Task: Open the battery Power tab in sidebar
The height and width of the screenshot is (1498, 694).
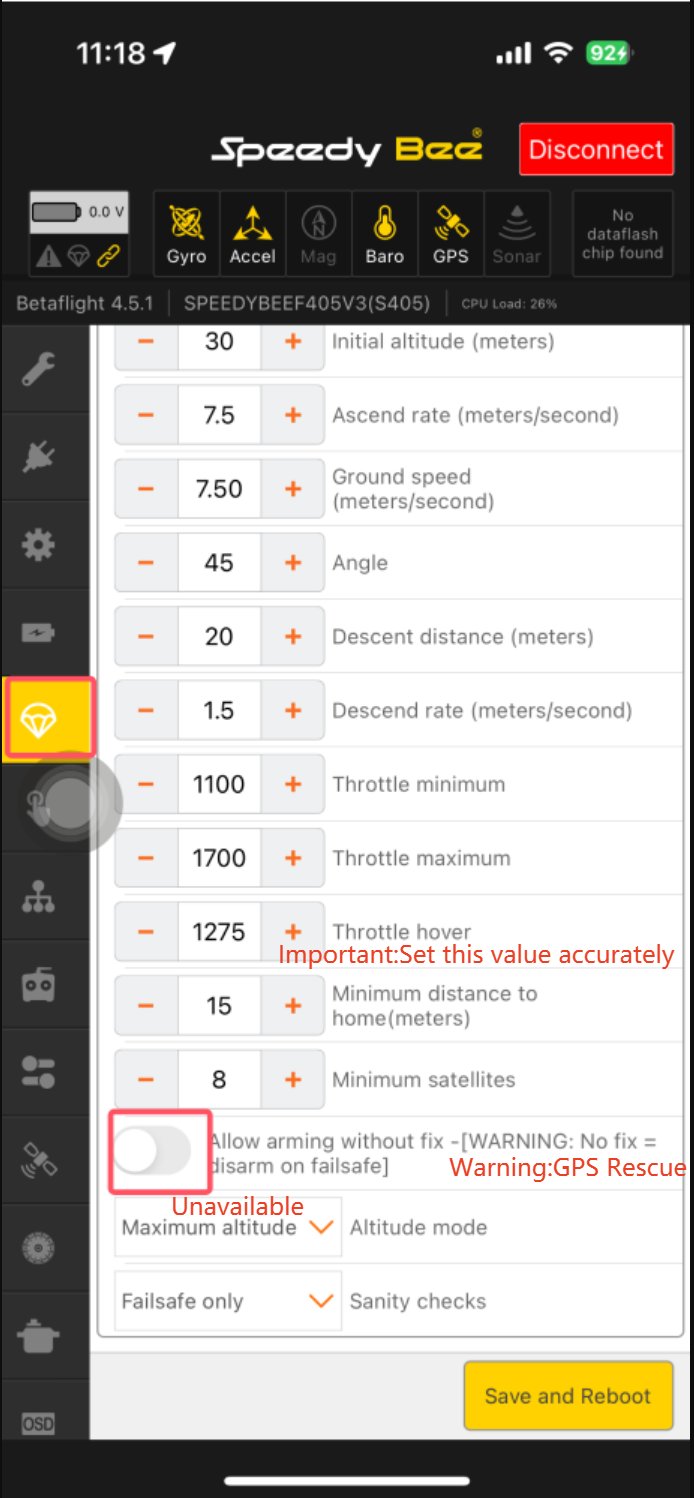Action: click(x=39, y=633)
